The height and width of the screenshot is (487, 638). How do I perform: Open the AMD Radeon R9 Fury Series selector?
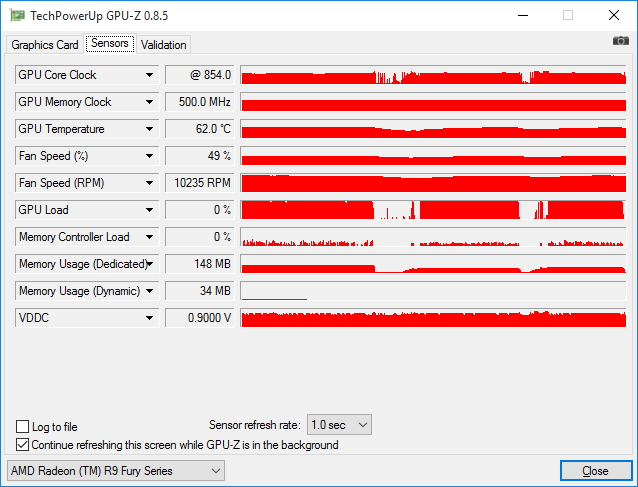(116, 471)
